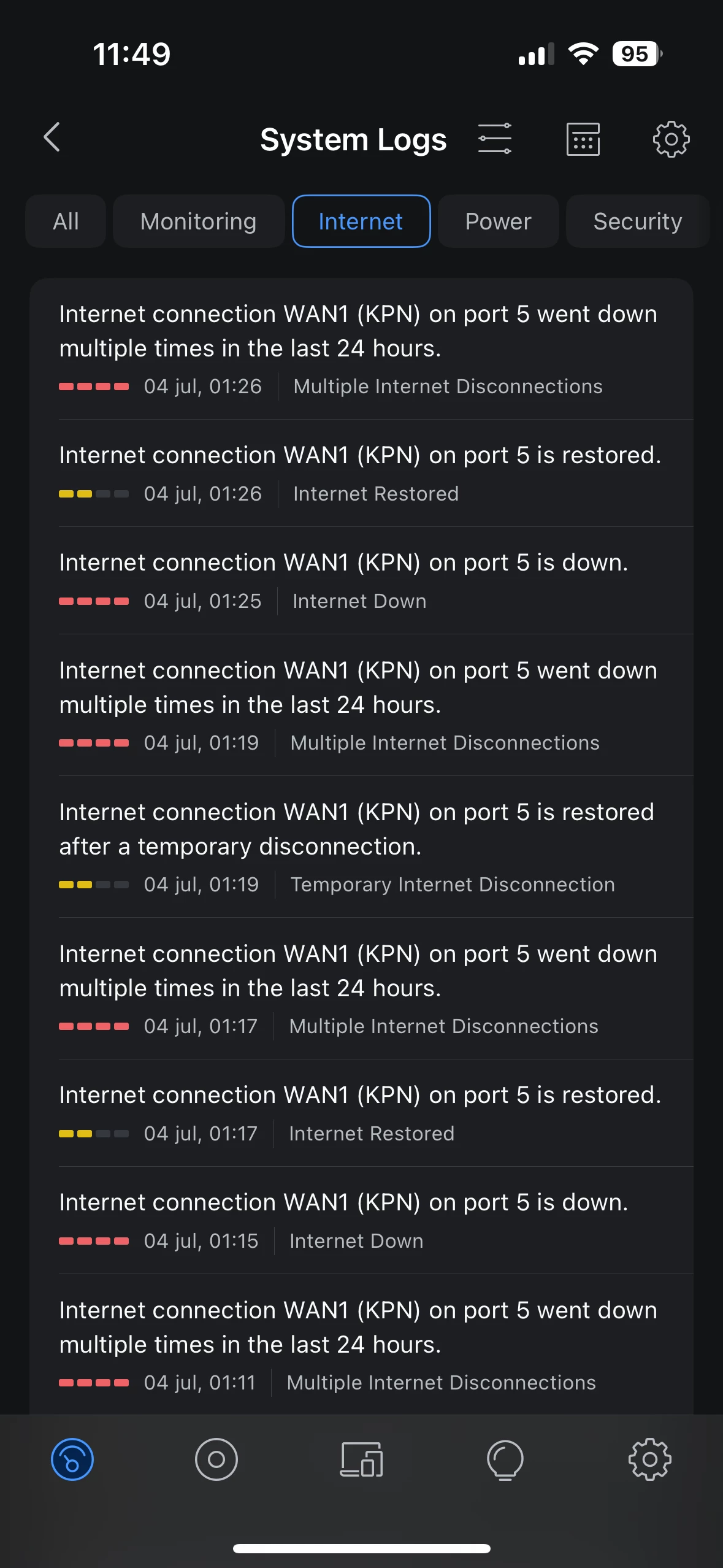Open the 01:26 Internet Restored log entry
Screen dimensions: 723x1568
pyautogui.click(x=361, y=473)
